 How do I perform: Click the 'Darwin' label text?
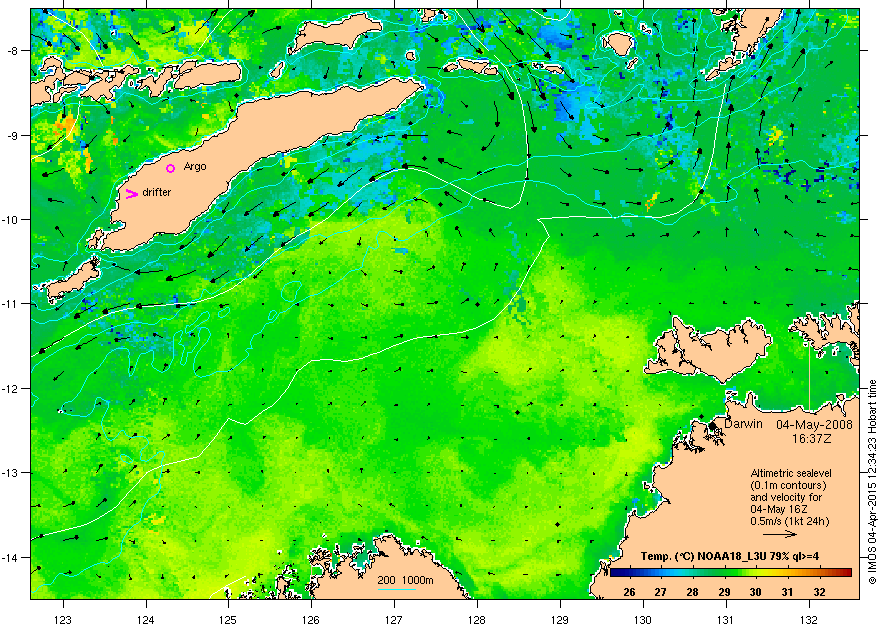[x=743, y=424]
